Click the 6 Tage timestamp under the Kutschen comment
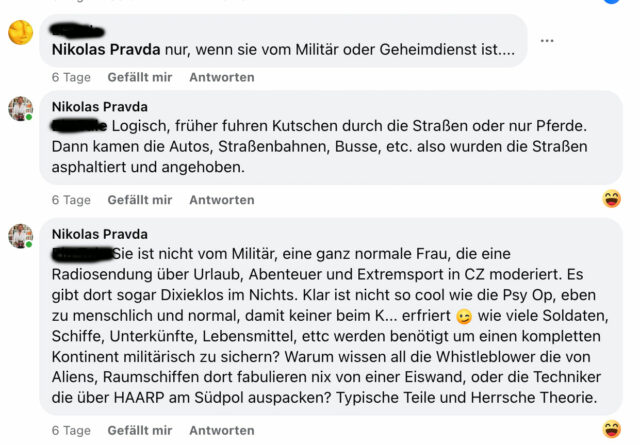The image size is (640, 445). [x=71, y=200]
